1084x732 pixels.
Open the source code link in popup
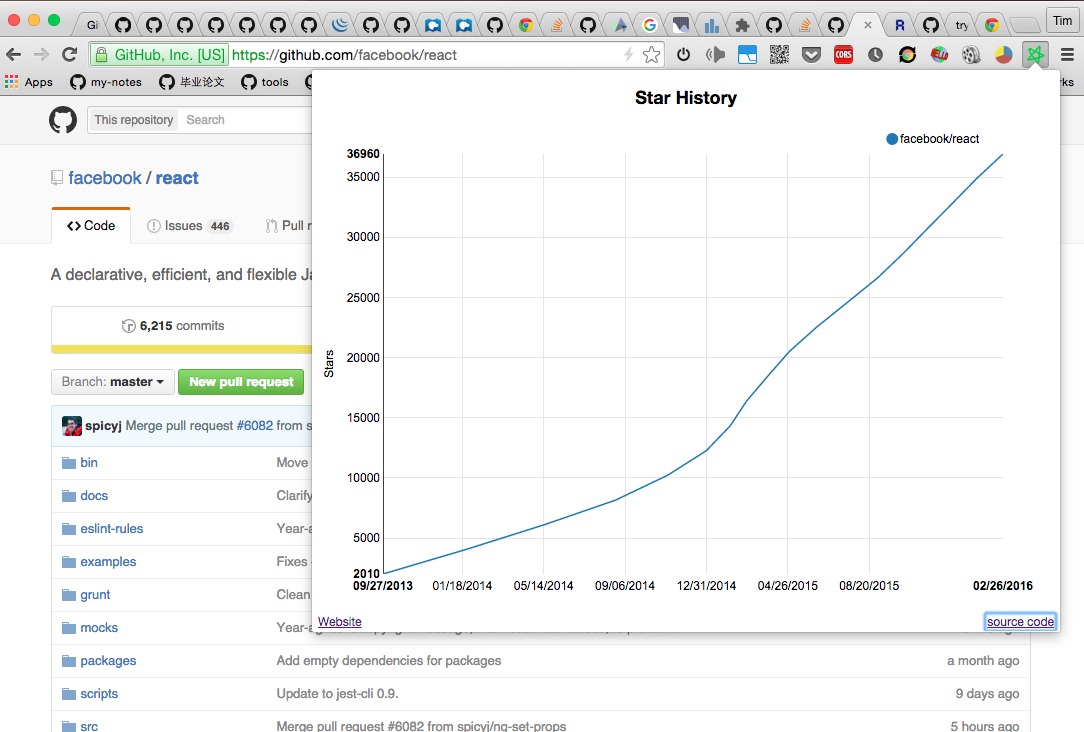[x=1020, y=621]
